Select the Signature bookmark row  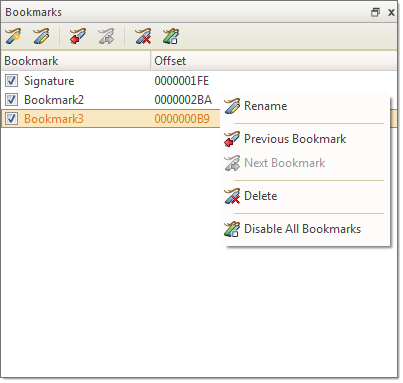pos(199,81)
